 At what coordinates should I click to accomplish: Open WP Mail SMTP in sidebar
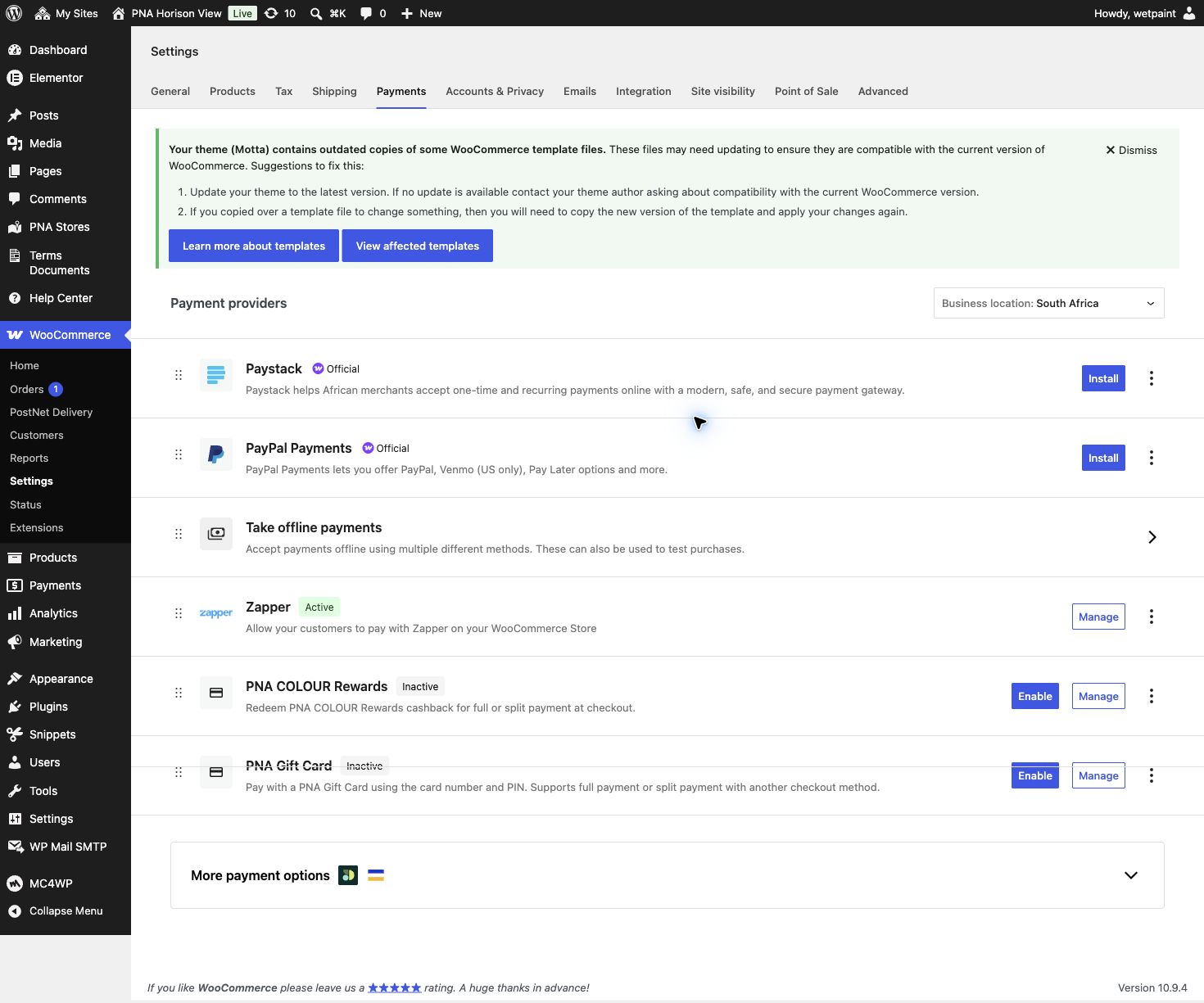[66, 847]
